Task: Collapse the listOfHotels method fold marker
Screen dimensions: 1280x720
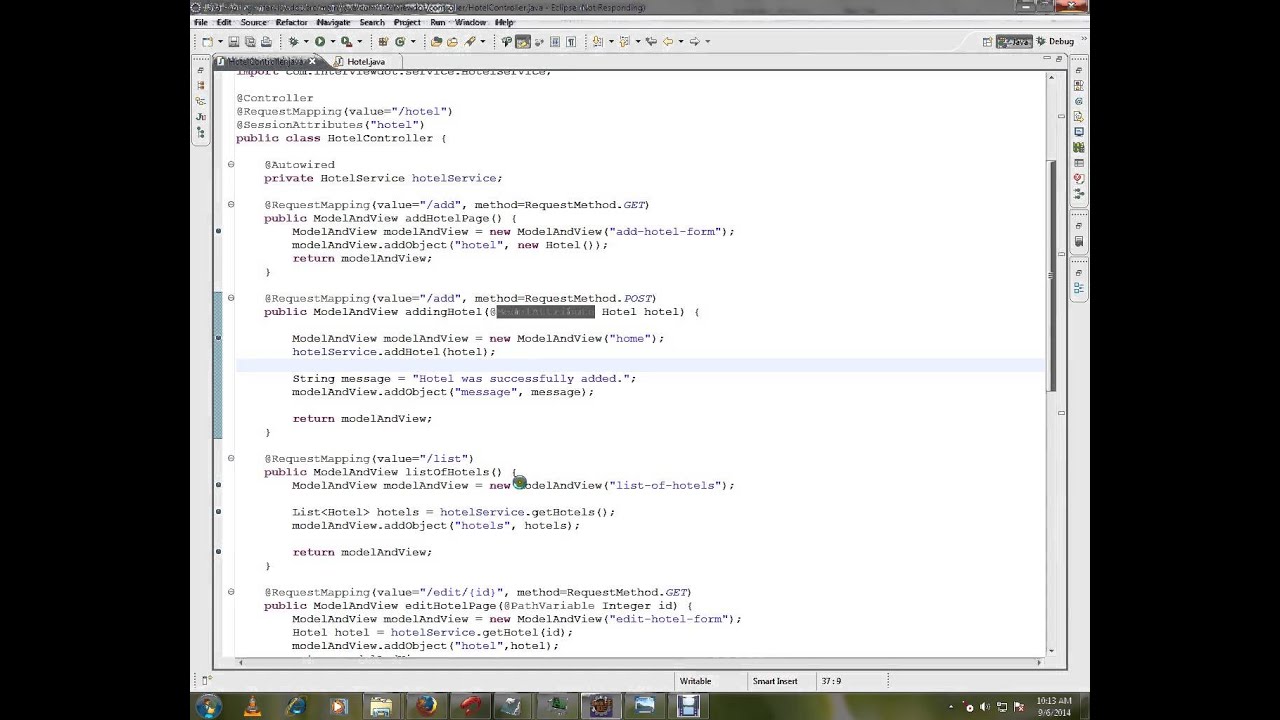Action: [231, 459]
